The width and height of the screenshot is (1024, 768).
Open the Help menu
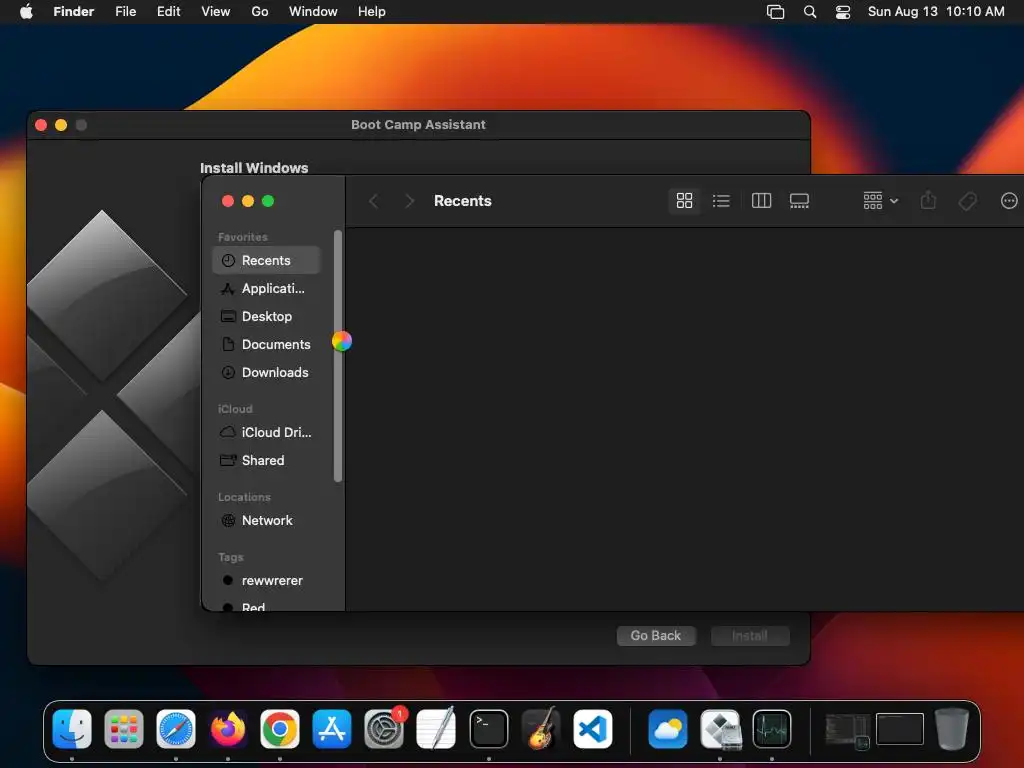pyautogui.click(x=371, y=11)
